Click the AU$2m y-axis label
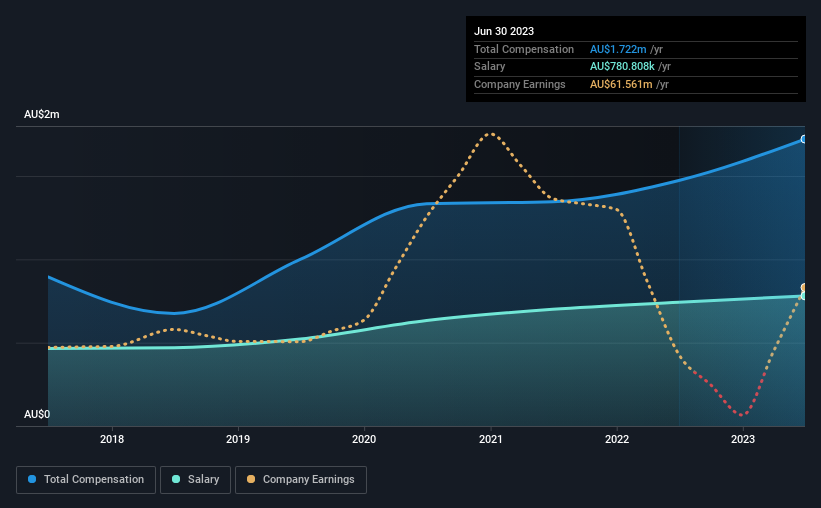The height and width of the screenshot is (508, 821). click(x=42, y=114)
